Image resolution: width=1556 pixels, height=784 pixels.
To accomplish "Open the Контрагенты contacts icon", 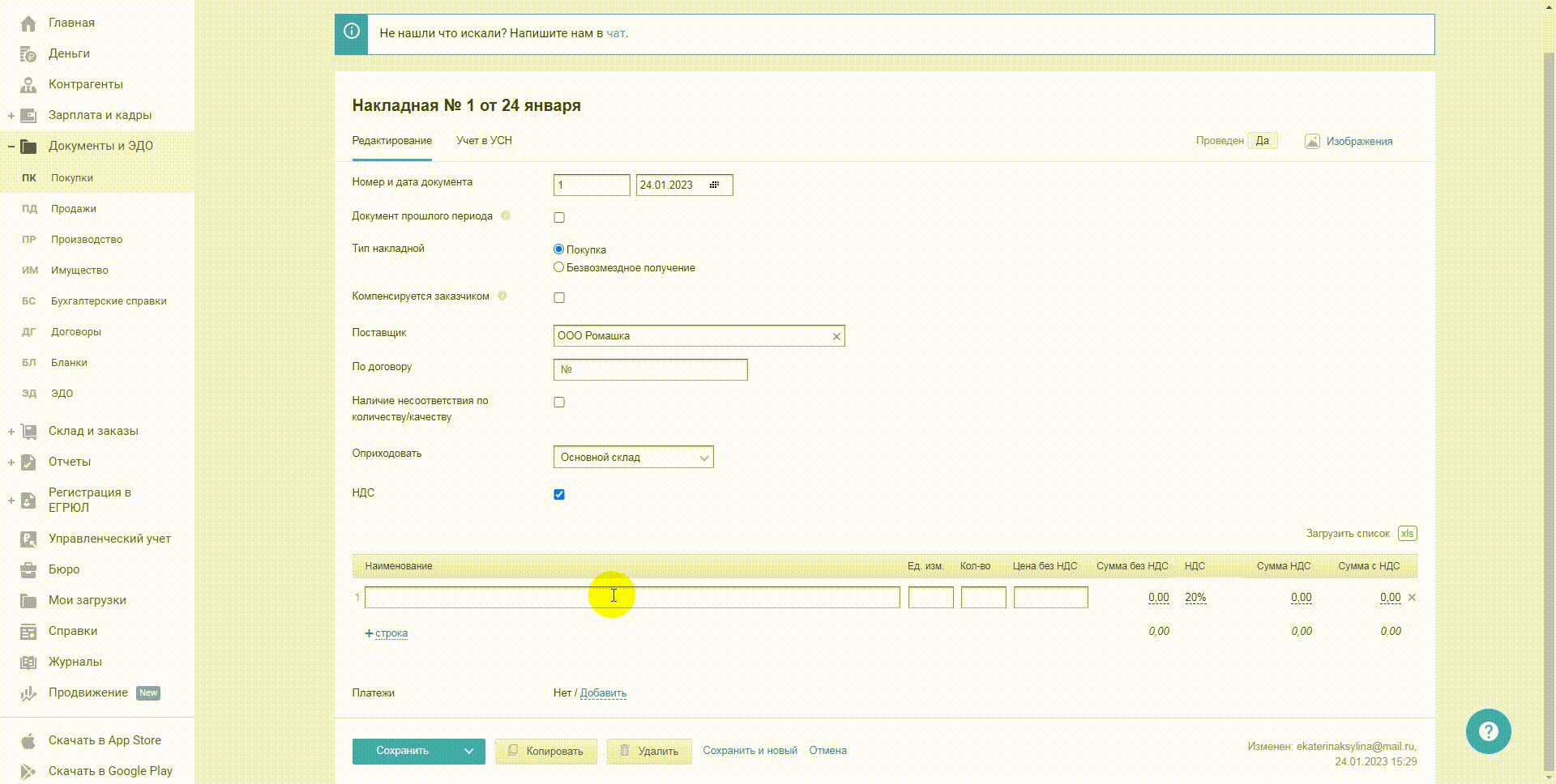I will point(28,85).
